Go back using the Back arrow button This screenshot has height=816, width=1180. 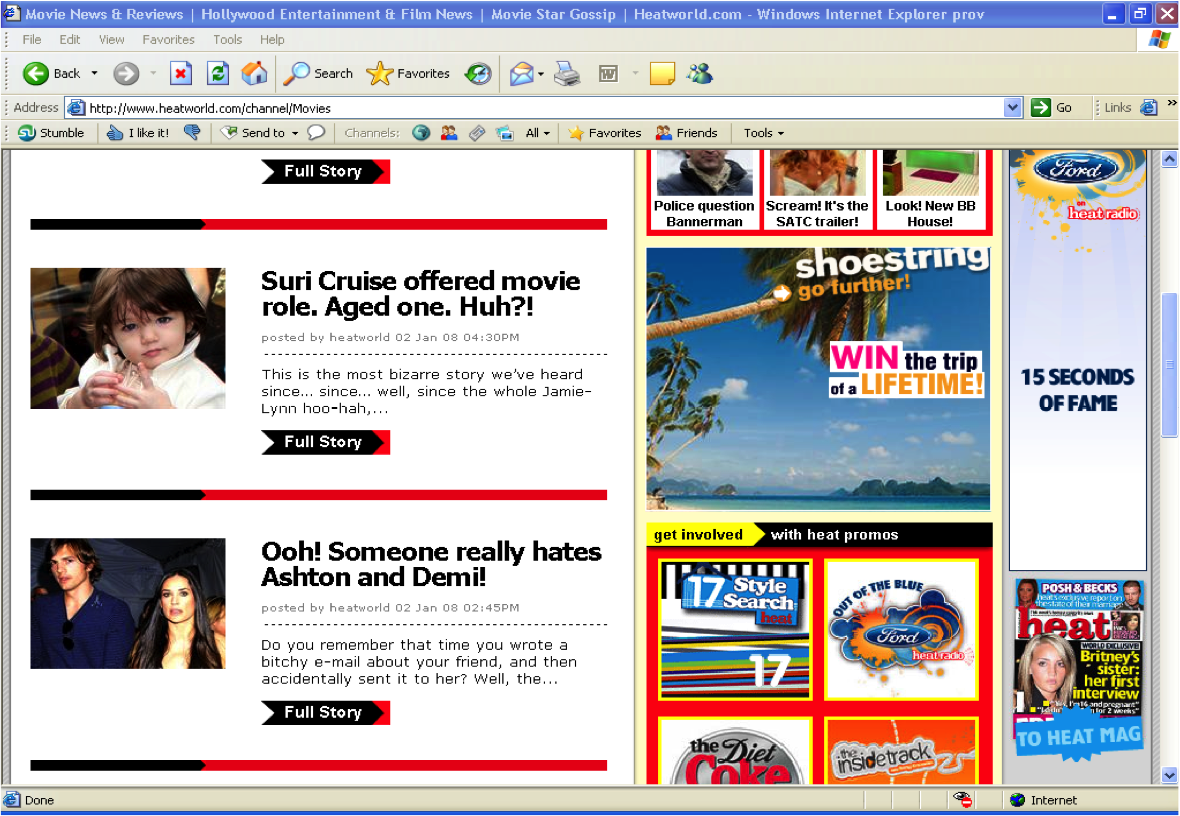click(51, 73)
